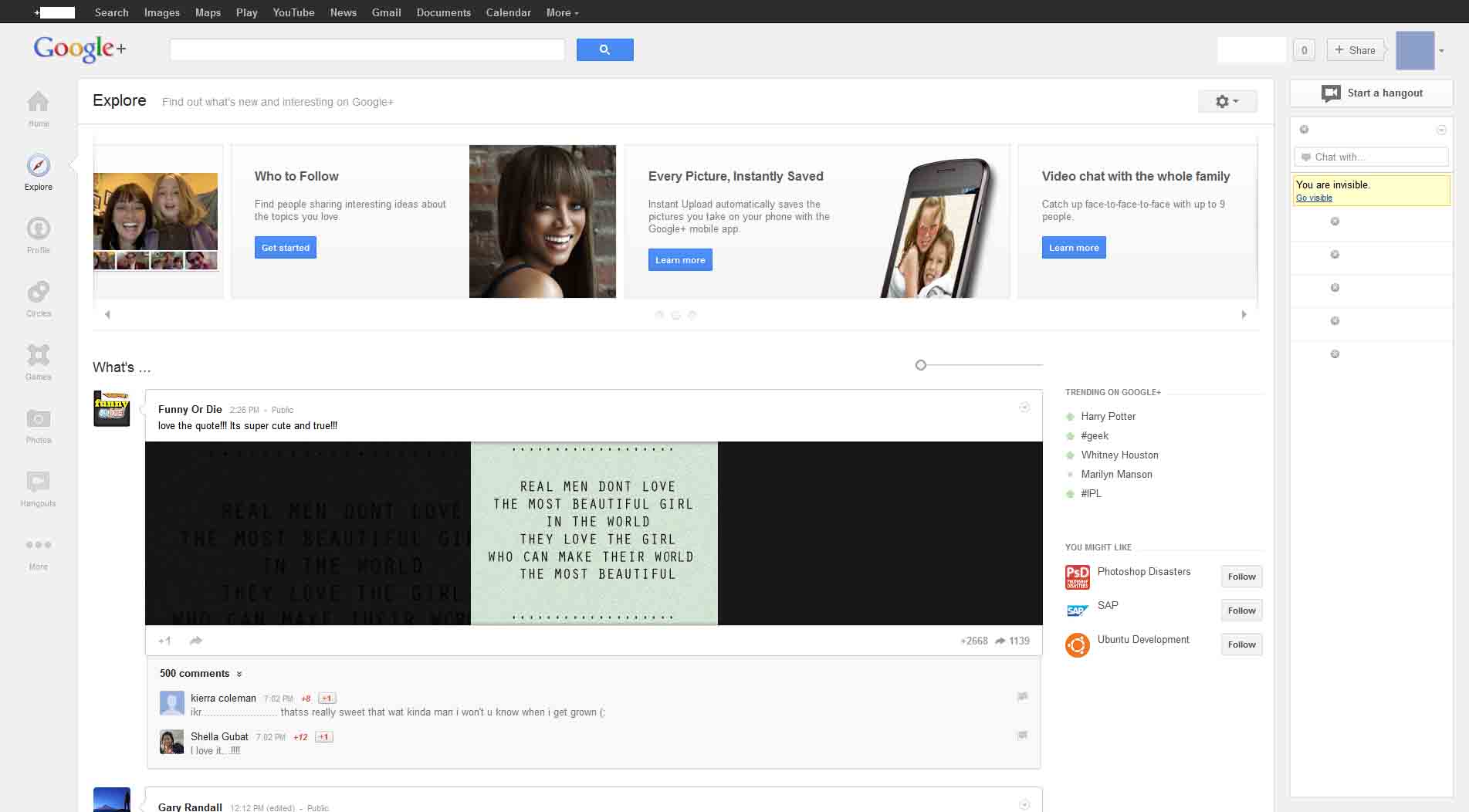Open Maps in top bar
The width and height of the screenshot is (1469, 812).
(208, 12)
